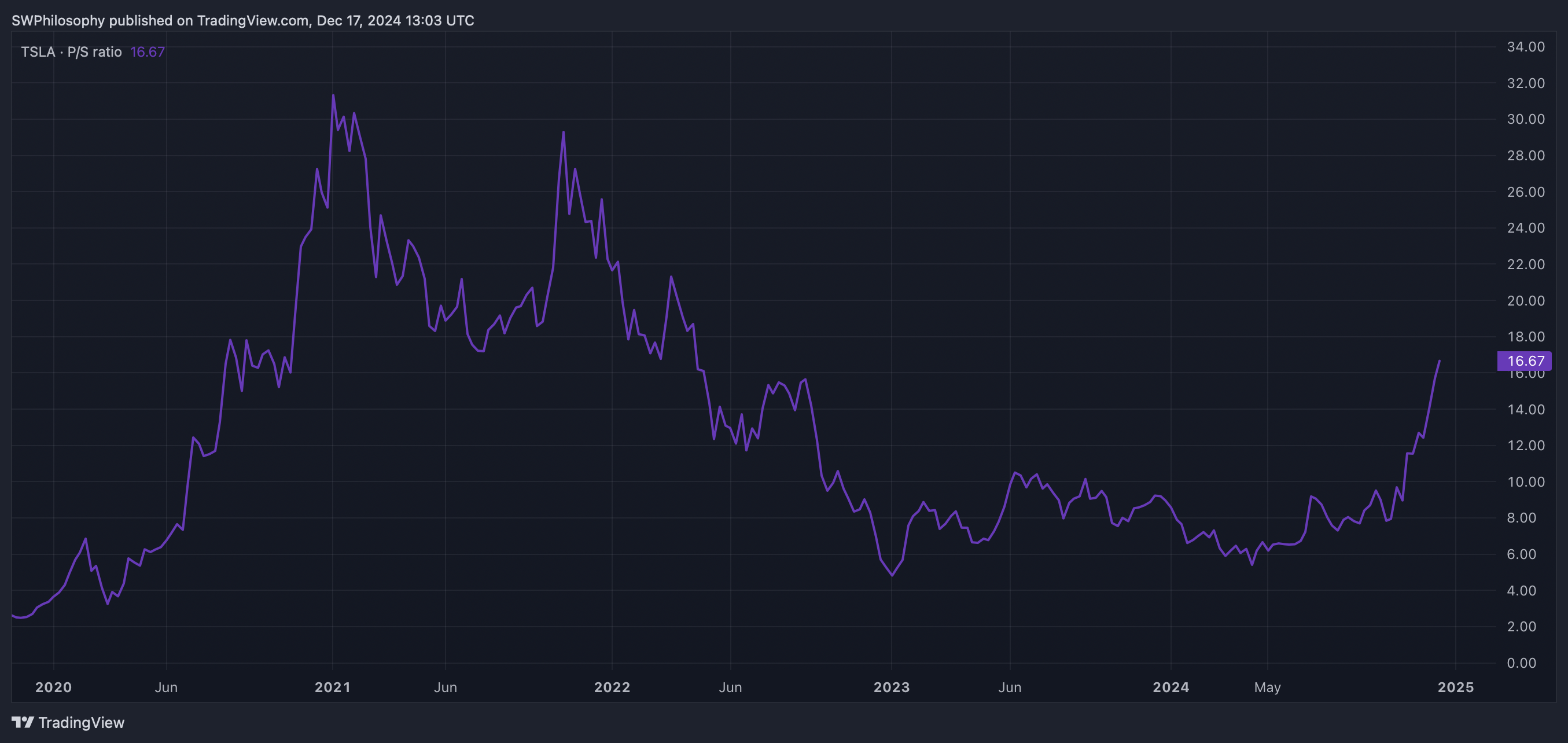The height and width of the screenshot is (743, 1568).
Task: Click the 2021 label on the time axis
Action: (332, 687)
